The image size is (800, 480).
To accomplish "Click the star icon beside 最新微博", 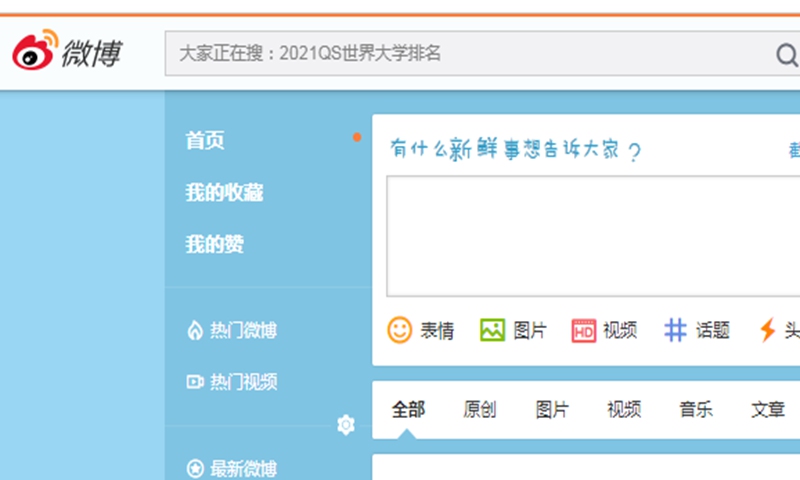I will [195, 468].
